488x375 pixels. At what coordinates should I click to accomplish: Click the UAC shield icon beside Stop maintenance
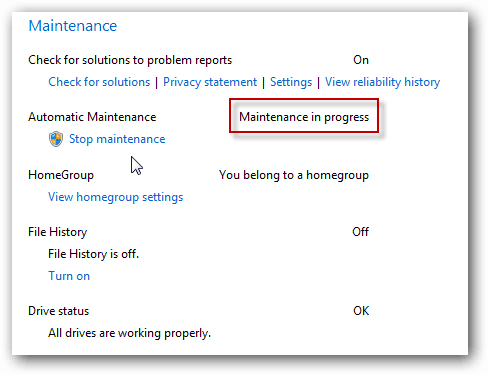tap(56, 139)
